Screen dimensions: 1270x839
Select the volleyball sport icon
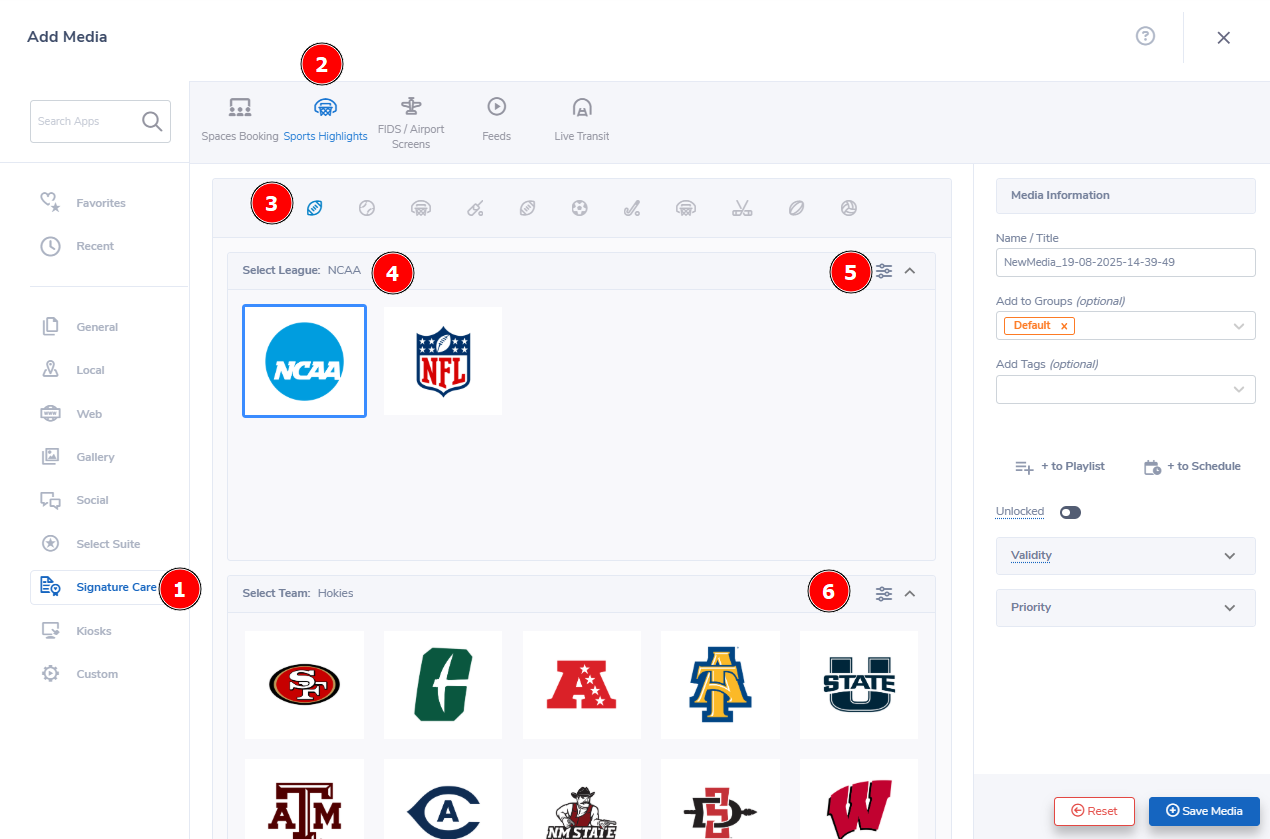(849, 208)
